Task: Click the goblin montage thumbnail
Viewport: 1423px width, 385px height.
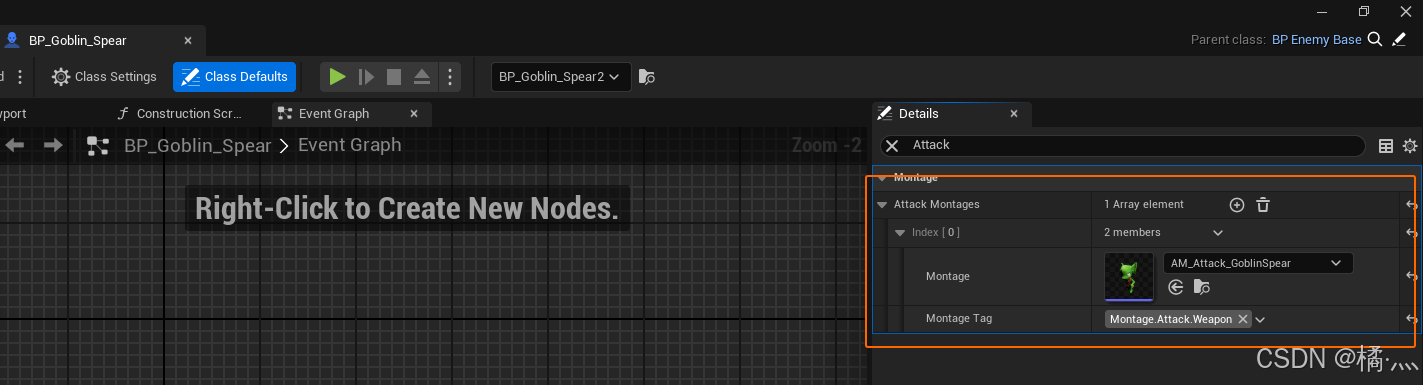Action: (x=1129, y=277)
